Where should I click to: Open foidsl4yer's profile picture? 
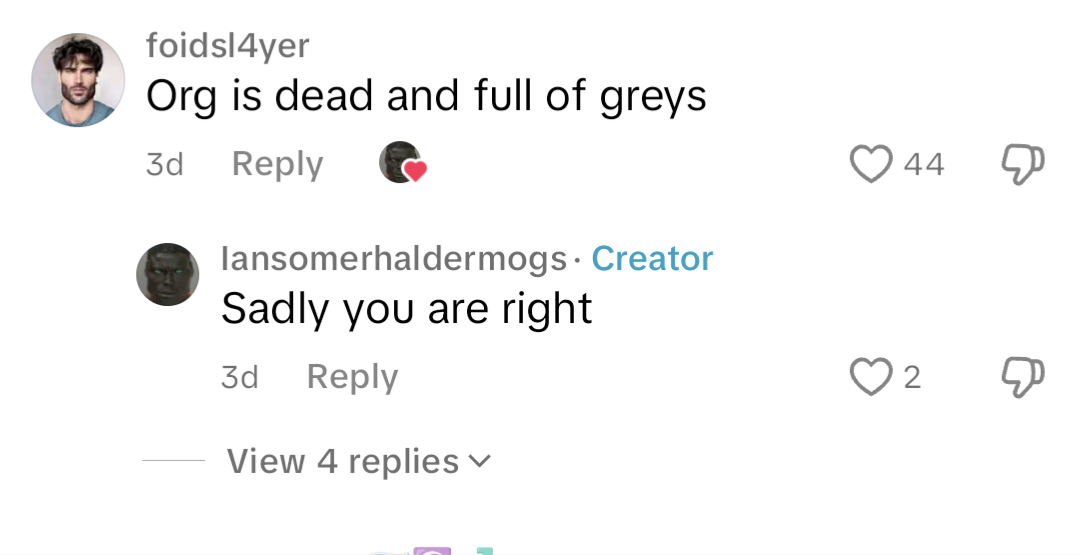click(79, 80)
